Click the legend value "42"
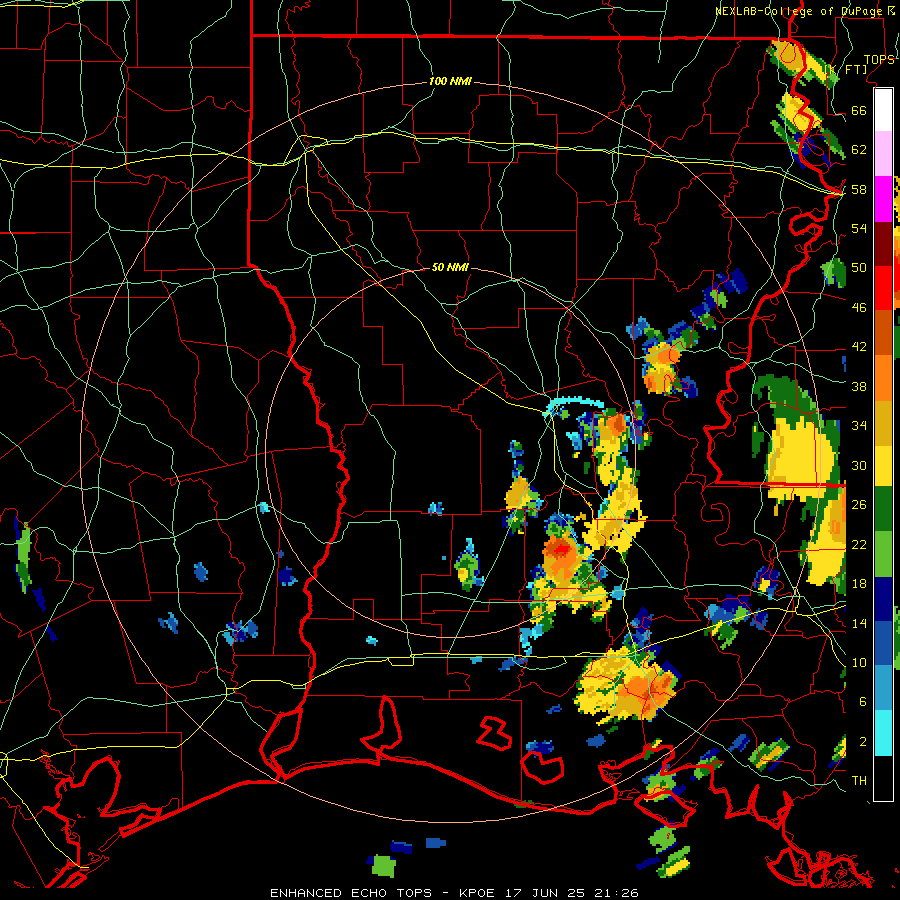This screenshot has height=900, width=900. click(x=859, y=347)
